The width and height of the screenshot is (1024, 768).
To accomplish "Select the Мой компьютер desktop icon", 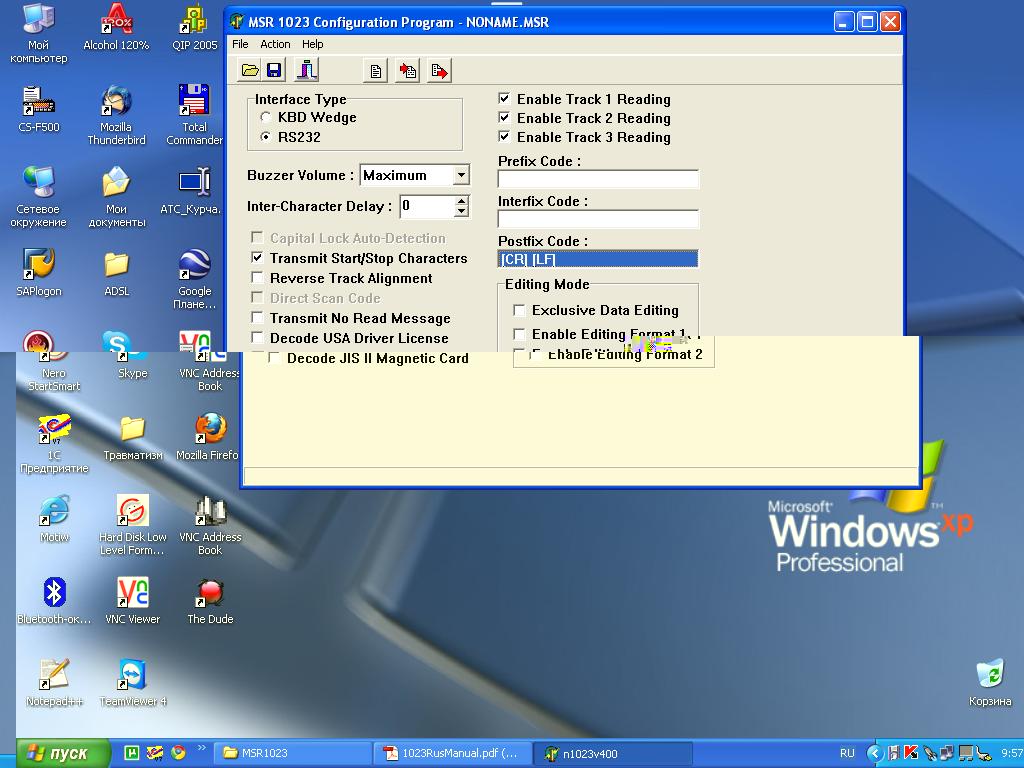I will (x=39, y=33).
